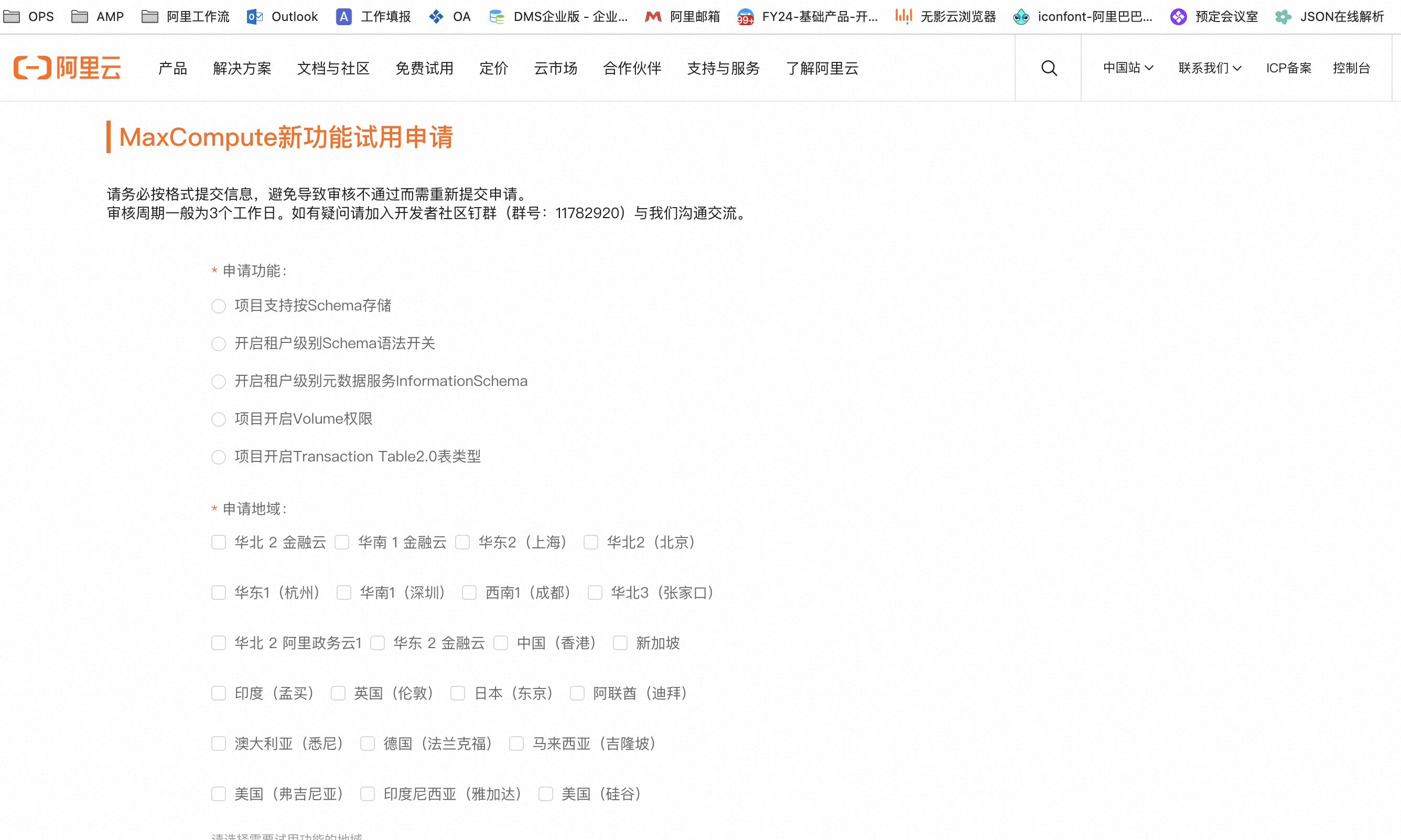
Task: Open the 云市场 navigation item
Action: [556, 69]
